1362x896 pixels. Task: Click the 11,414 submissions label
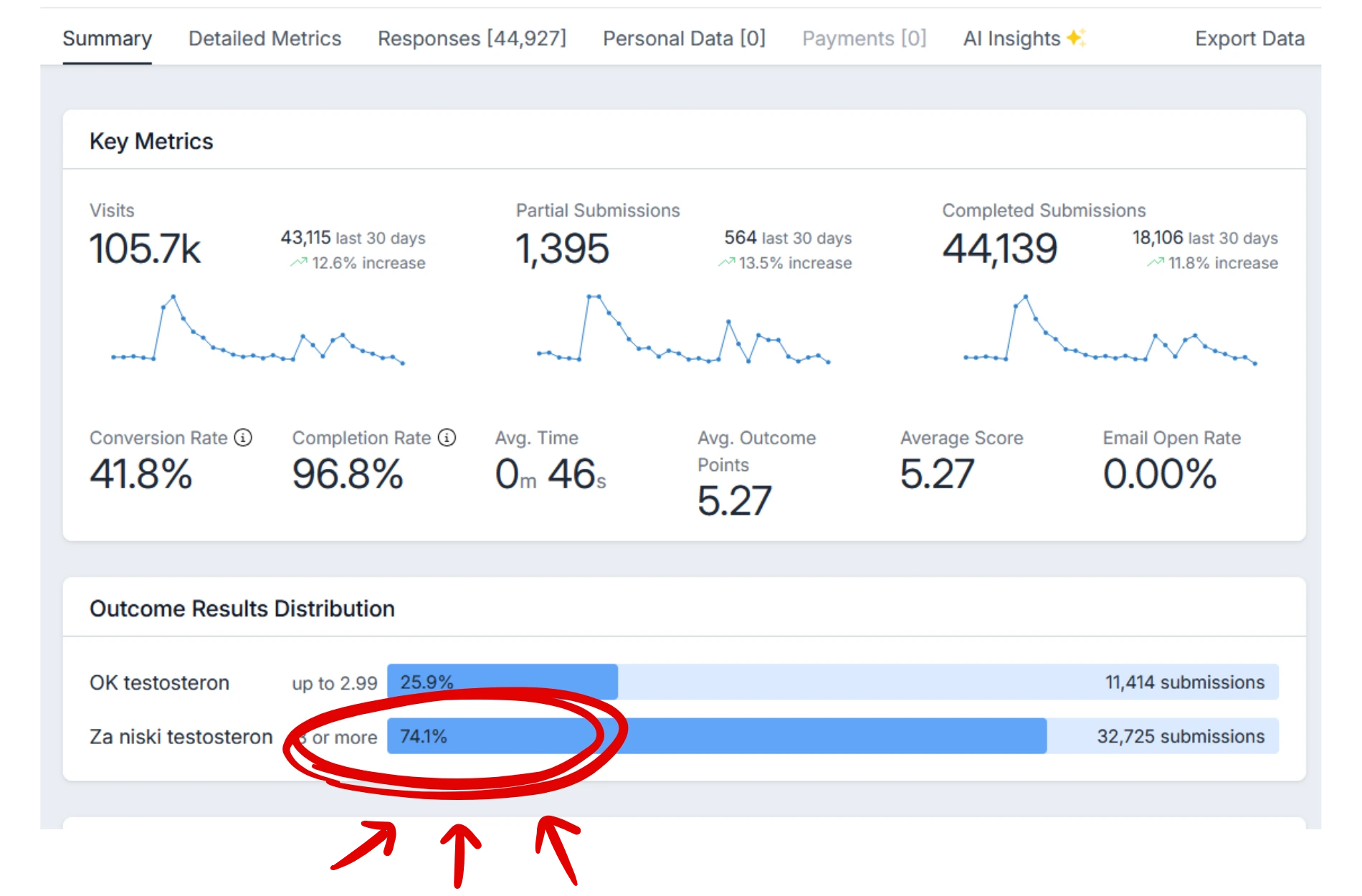[x=1184, y=682]
